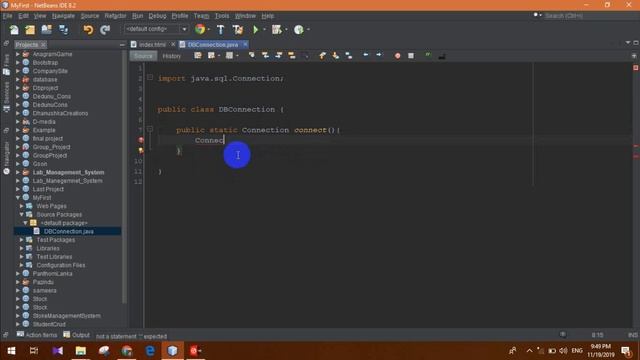The image size is (640, 360).
Task: Click the red stop macro recording icon
Action: (x=398, y=56)
